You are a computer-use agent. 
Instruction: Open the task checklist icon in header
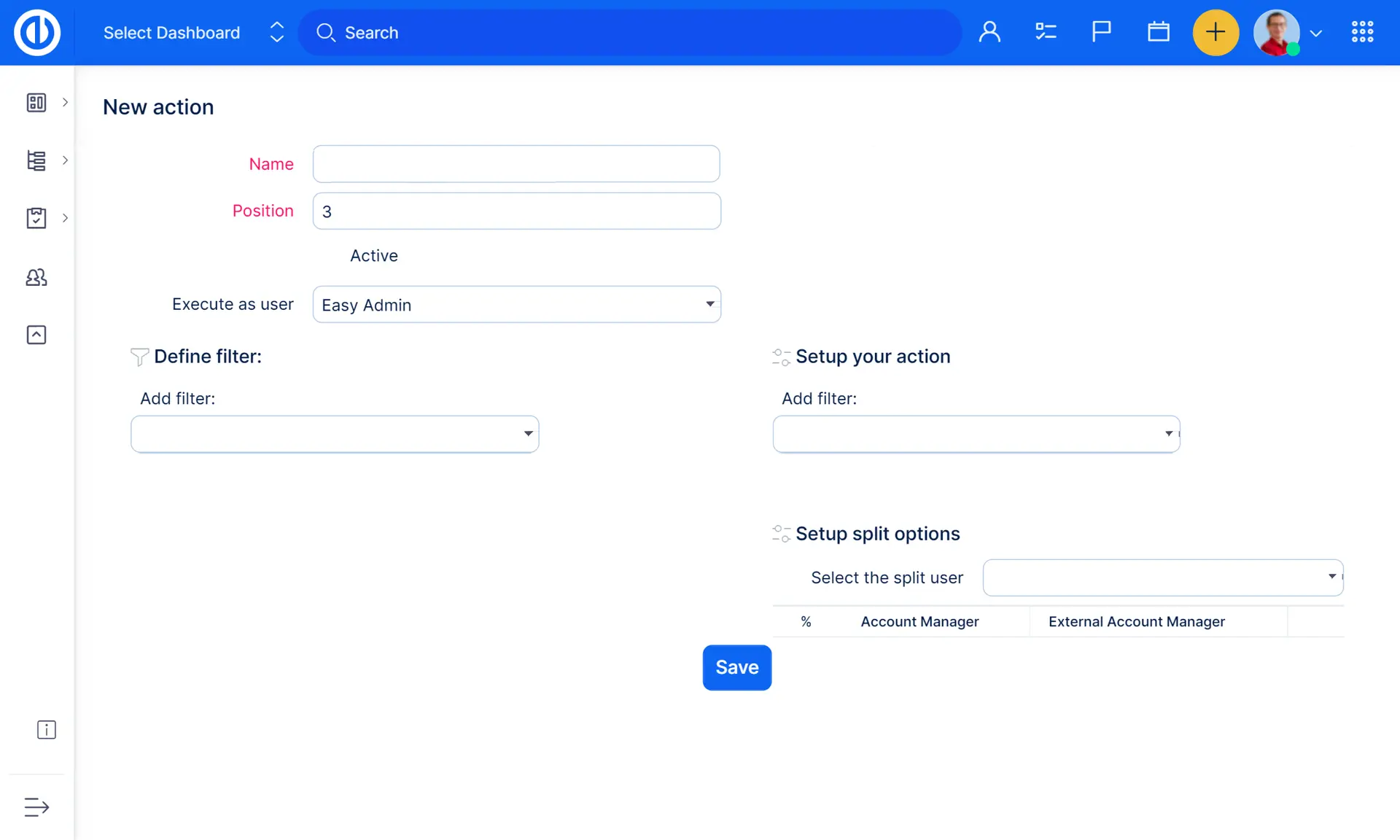[x=1046, y=32]
